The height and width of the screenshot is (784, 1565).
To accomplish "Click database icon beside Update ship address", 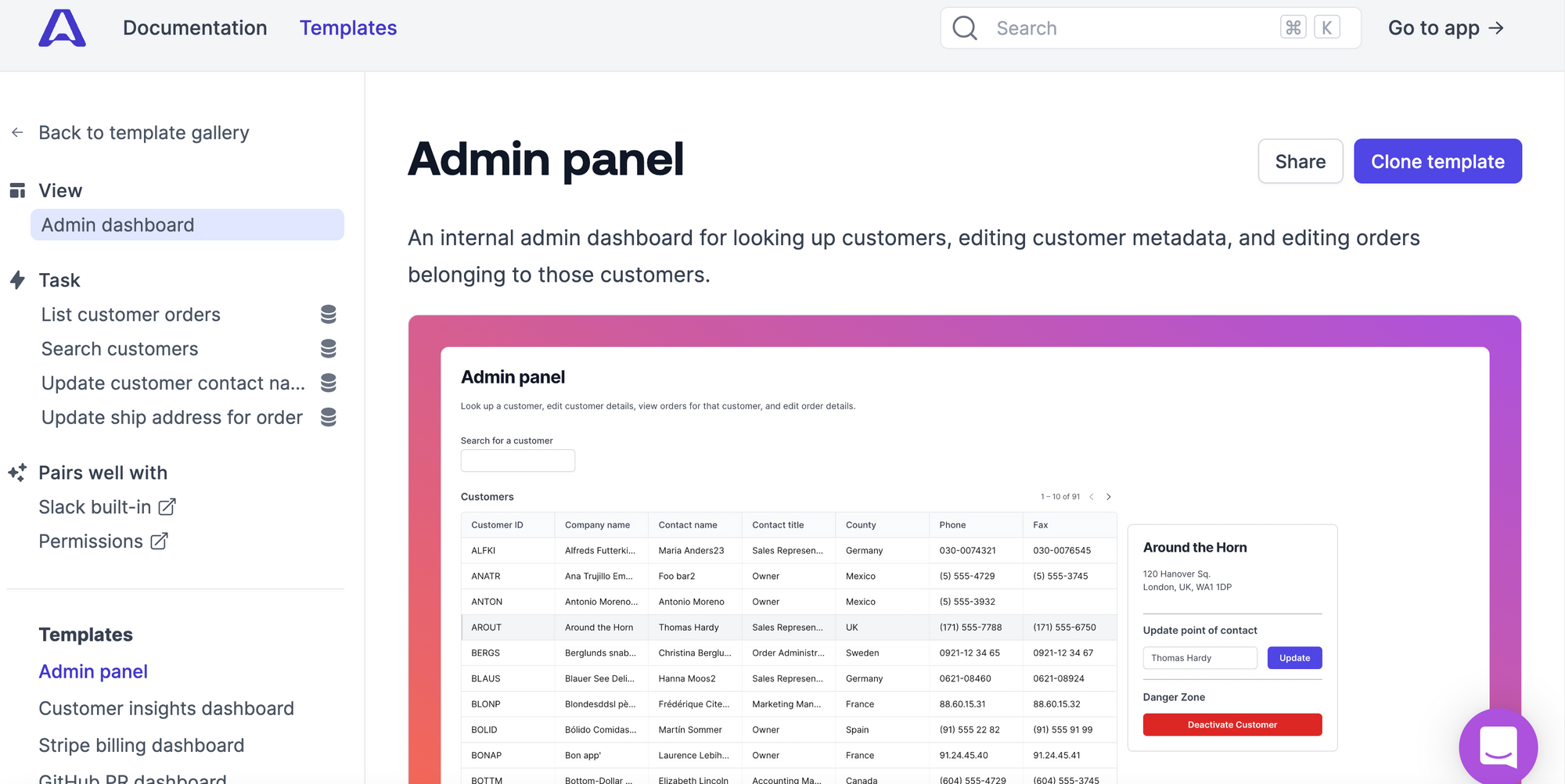I will pos(329,418).
